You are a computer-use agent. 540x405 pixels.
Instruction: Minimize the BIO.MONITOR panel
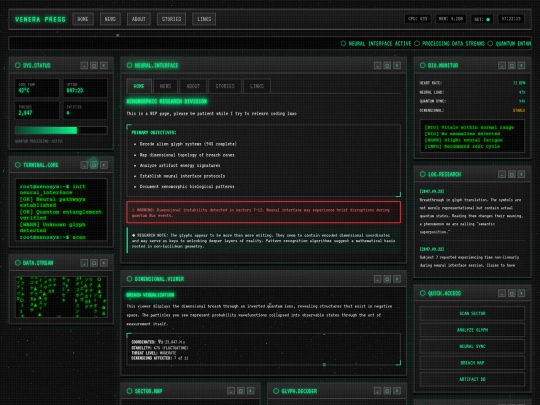[x=502, y=65]
